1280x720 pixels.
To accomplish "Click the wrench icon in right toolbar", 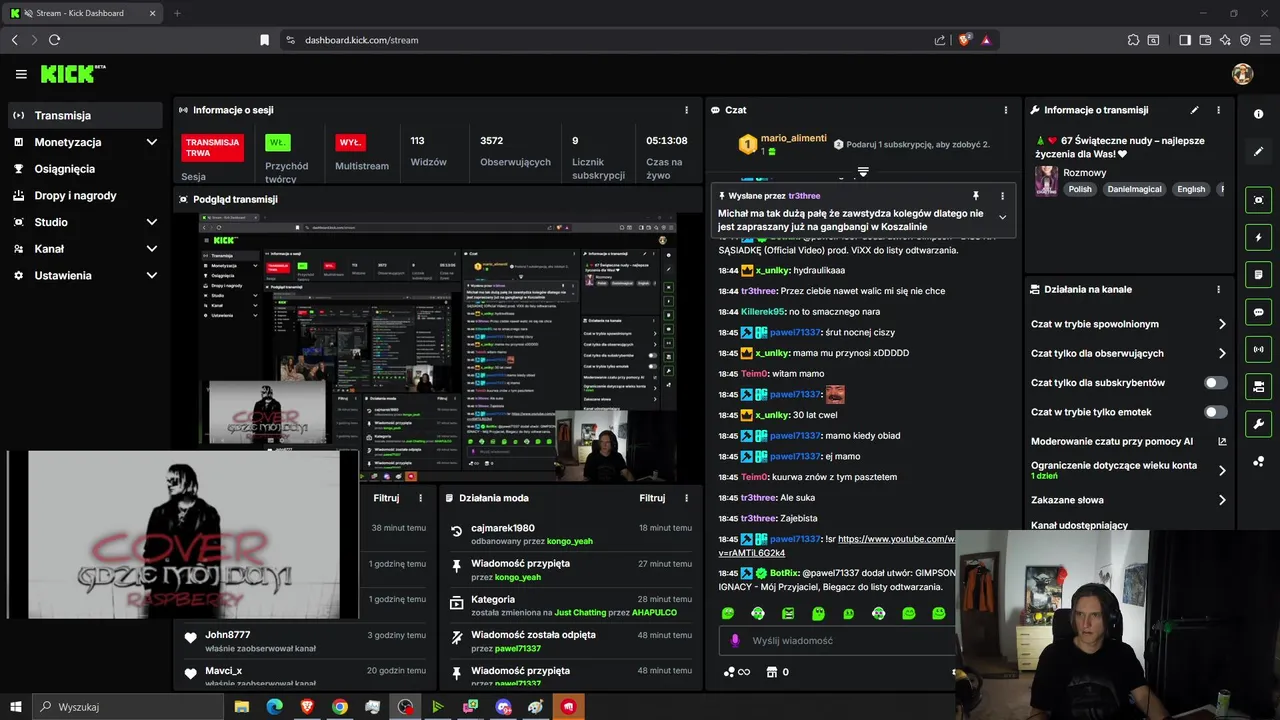I will pos(1258,424).
